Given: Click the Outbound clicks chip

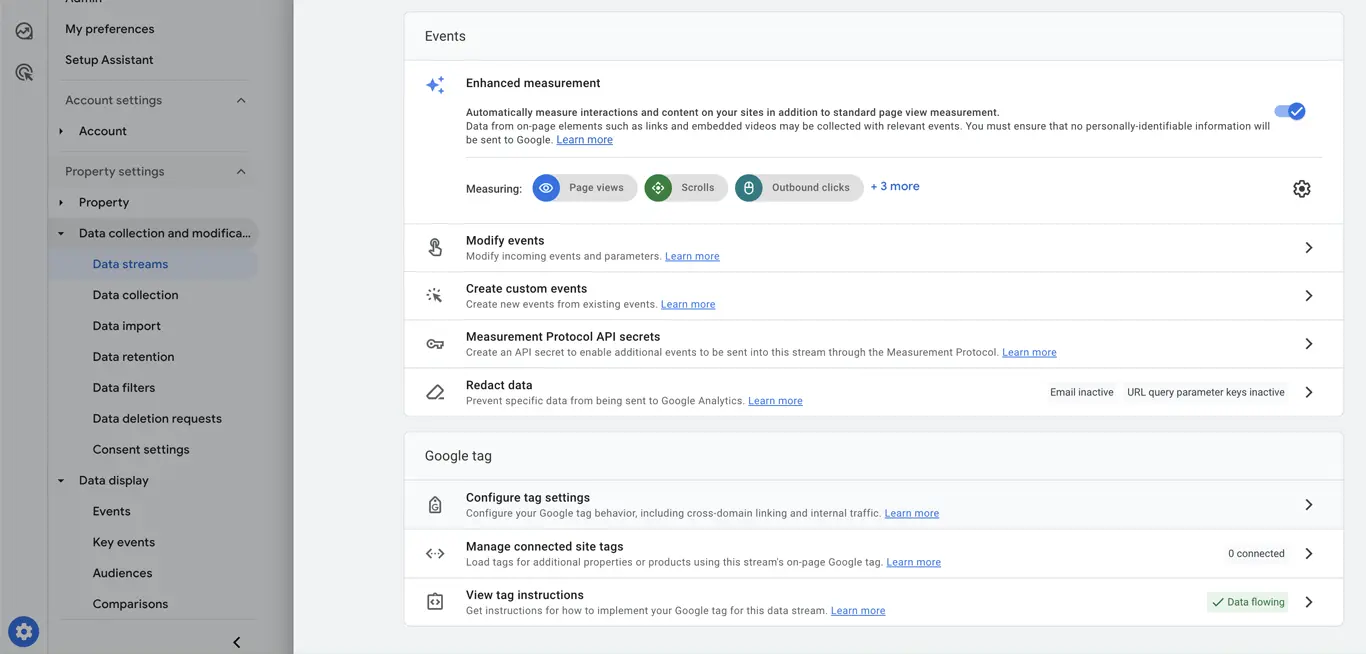Looking at the screenshot, I should click(x=799, y=187).
